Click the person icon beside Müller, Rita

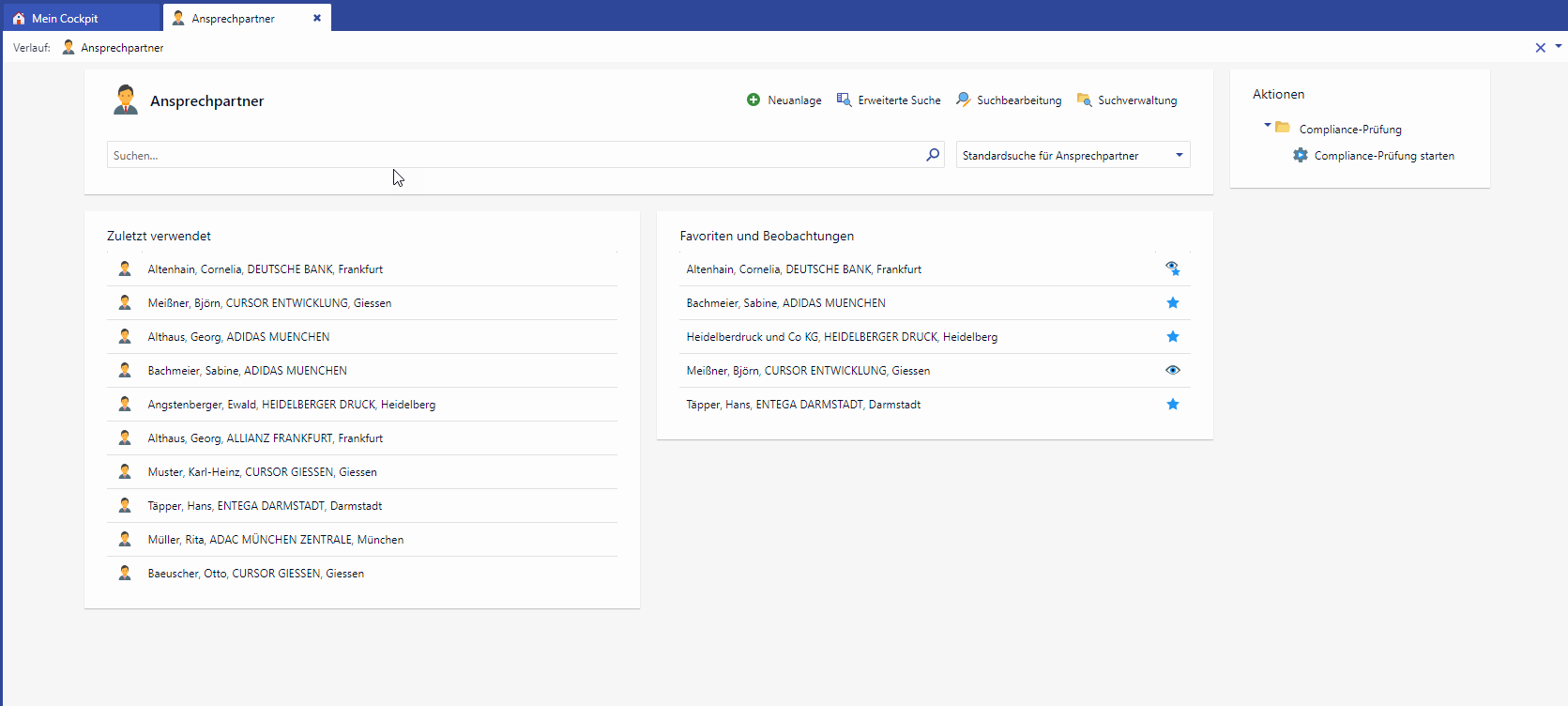[125, 539]
